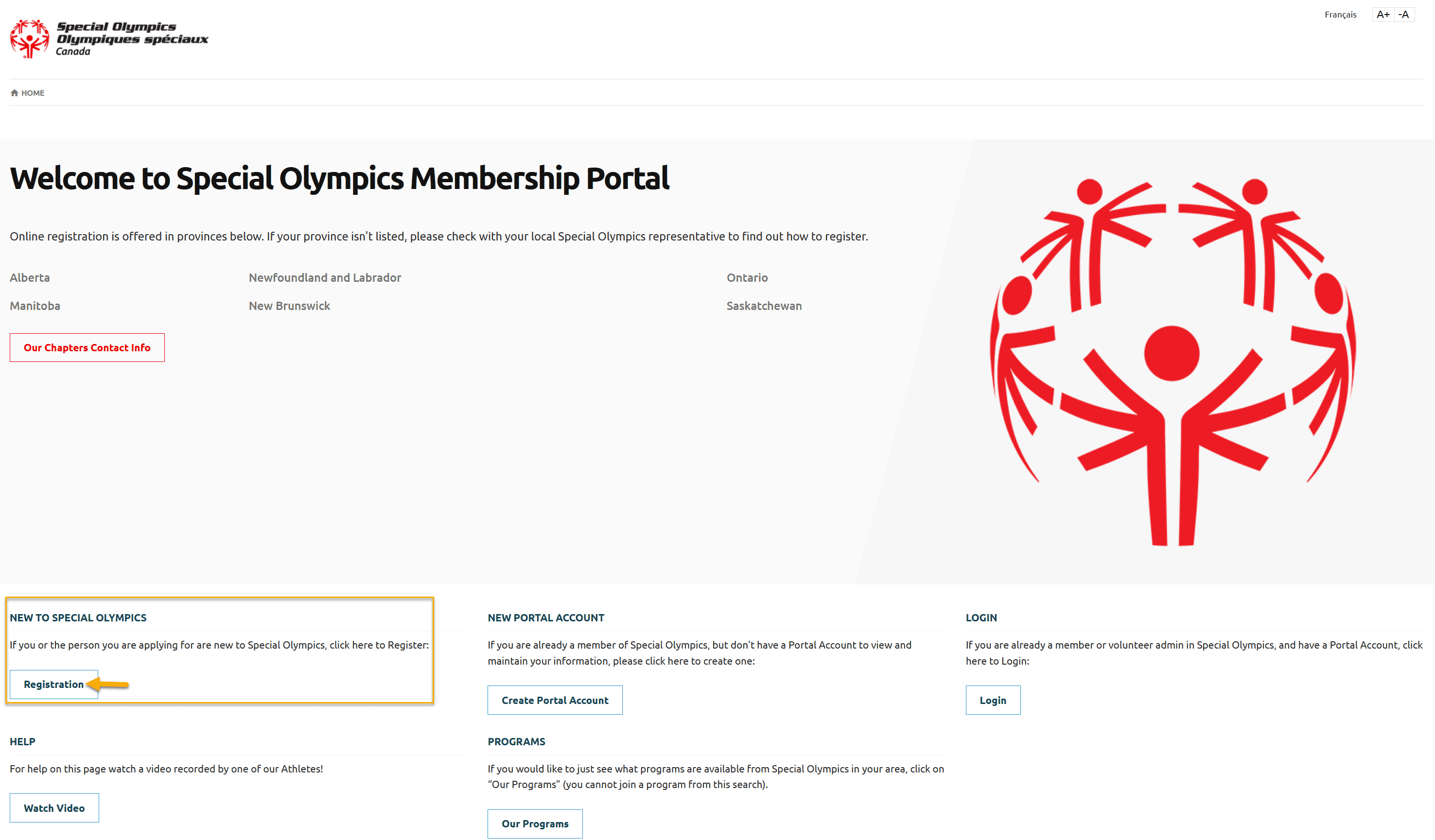The width and height of the screenshot is (1435, 840).
Task: Click the Welcome to Special Olympics Membership Portal heading
Action: tap(339, 178)
